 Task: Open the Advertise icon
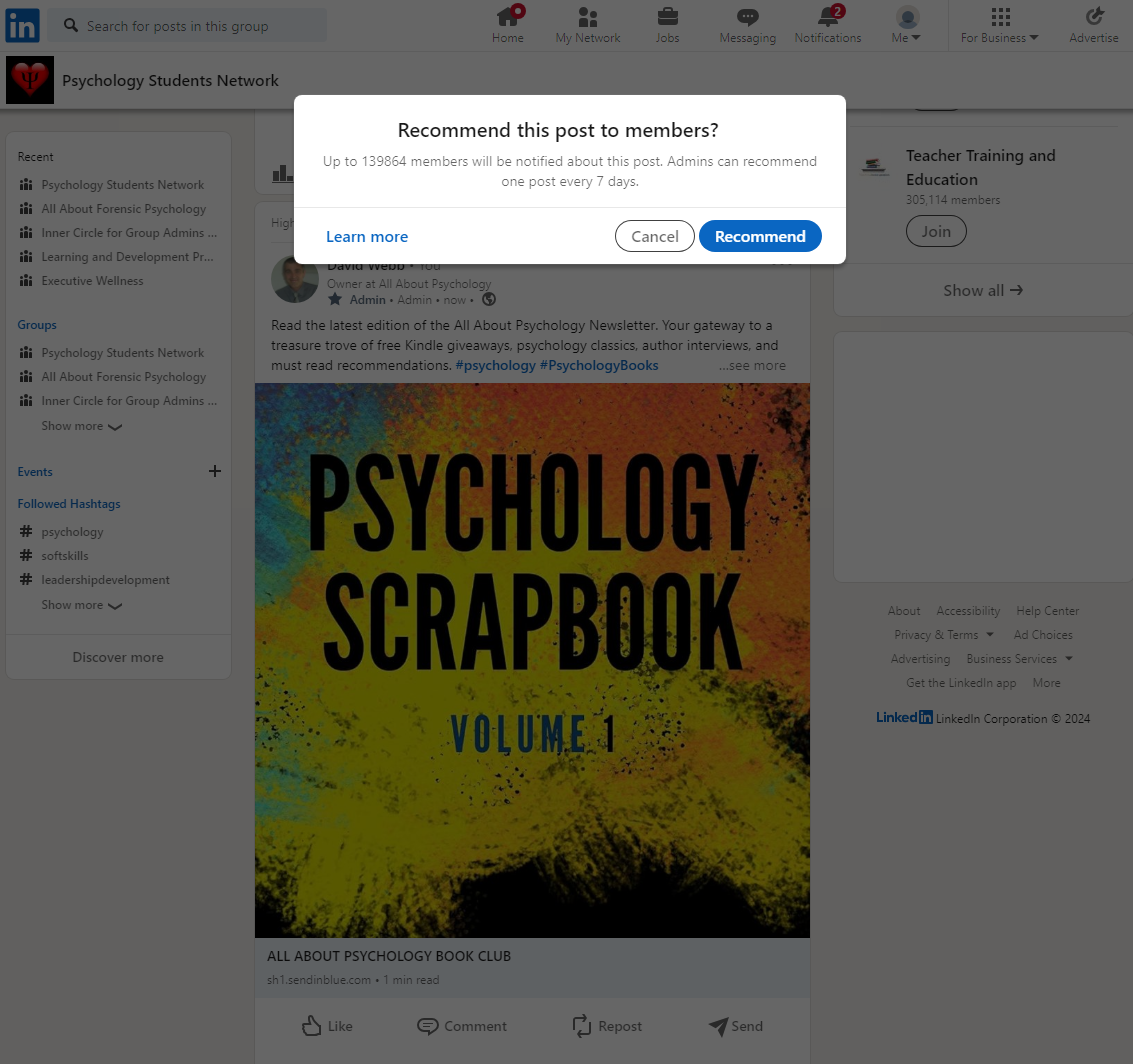1094,17
